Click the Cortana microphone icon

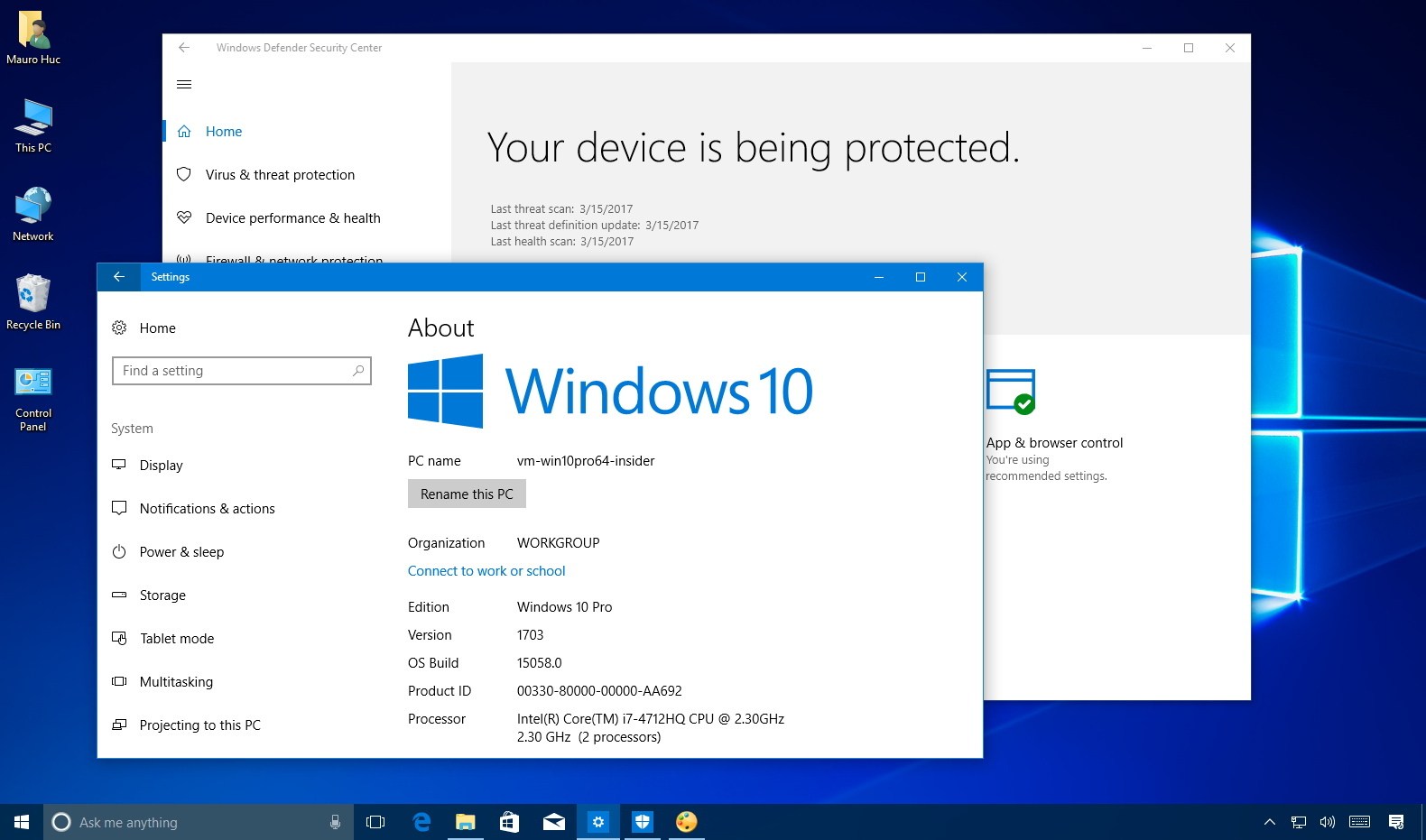335,822
